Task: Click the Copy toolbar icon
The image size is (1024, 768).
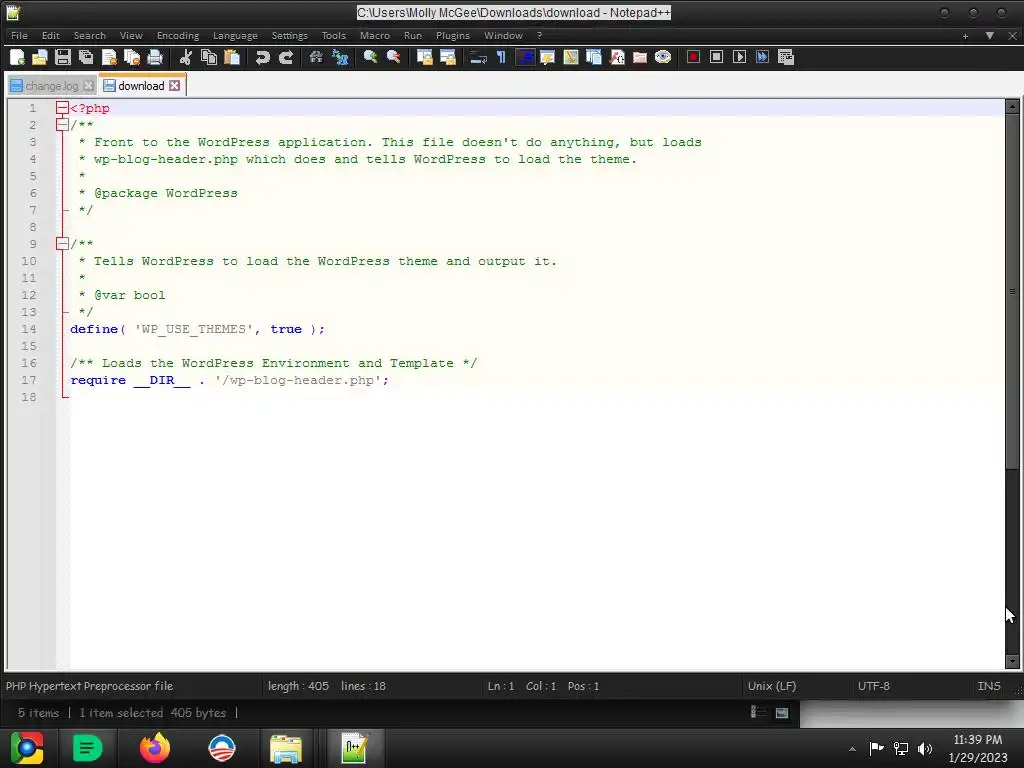Action: [209, 57]
